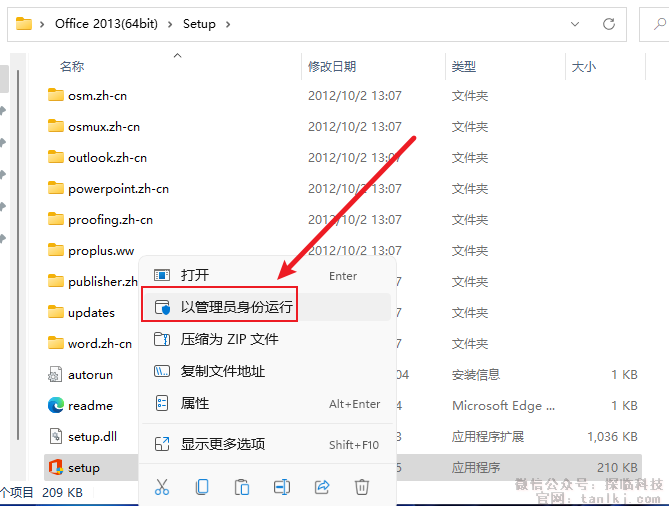This screenshot has height=506, width=669.
Task: Sort by 名称 column header
Action: coord(72,67)
